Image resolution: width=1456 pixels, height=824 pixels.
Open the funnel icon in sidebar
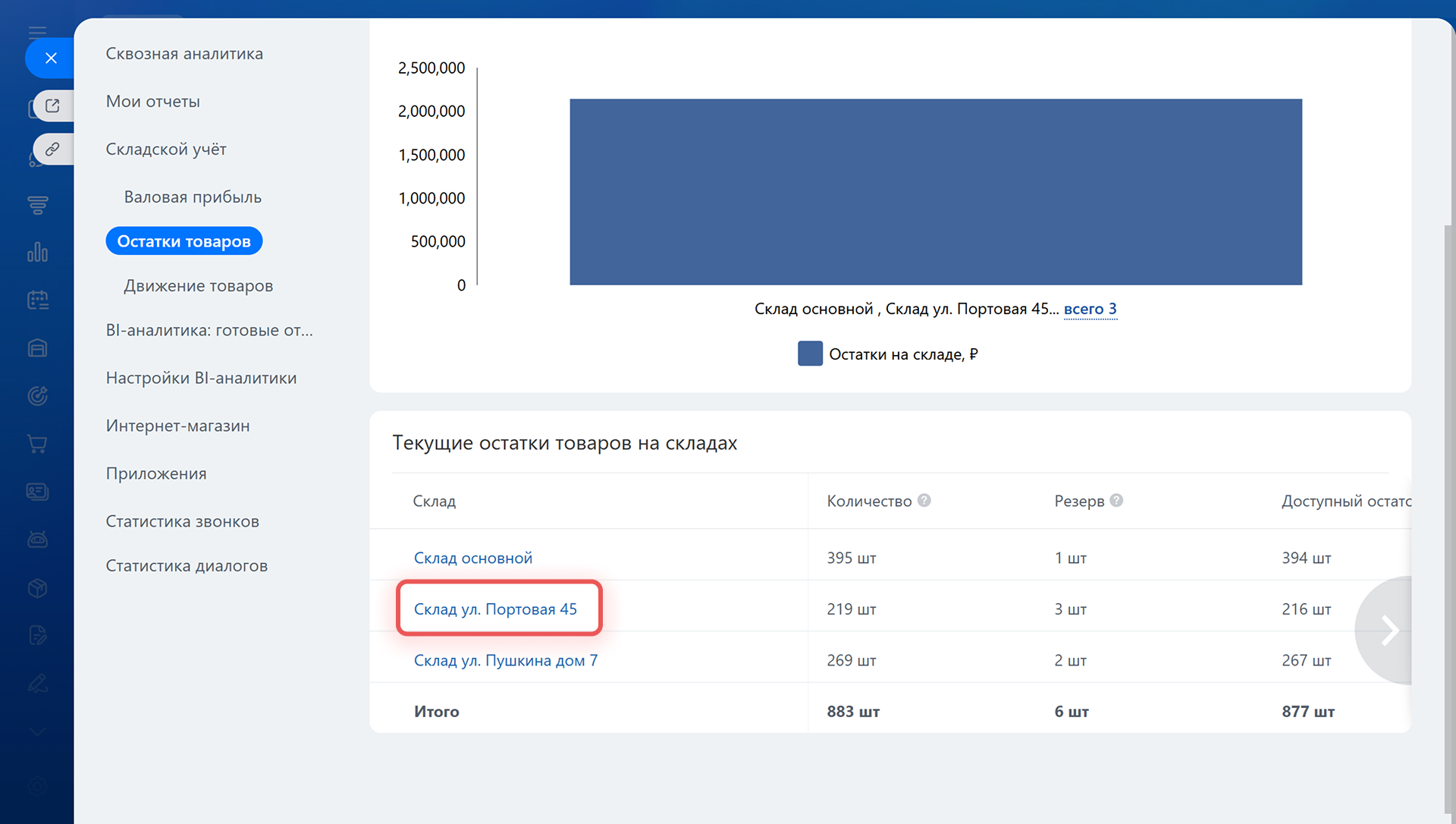pyautogui.click(x=37, y=205)
